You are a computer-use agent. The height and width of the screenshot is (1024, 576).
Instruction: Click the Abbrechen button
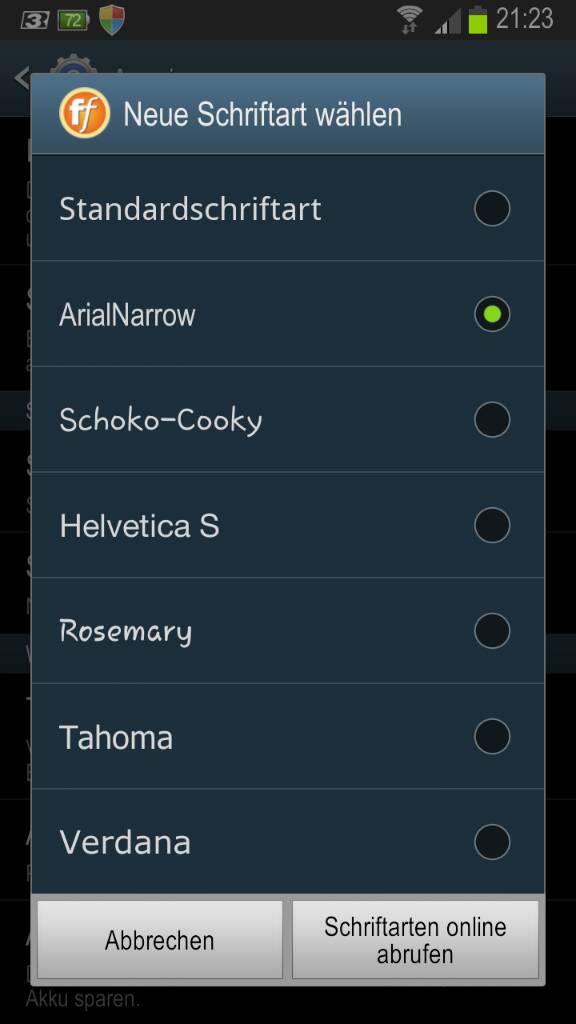(160, 940)
